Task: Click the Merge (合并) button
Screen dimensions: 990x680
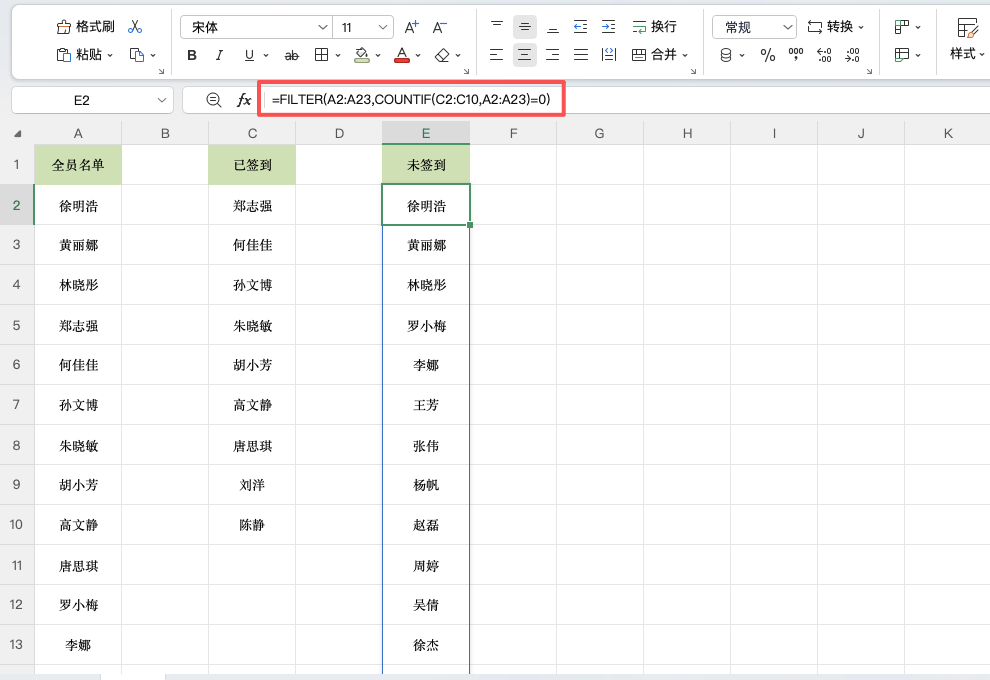Action: click(x=654, y=55)
